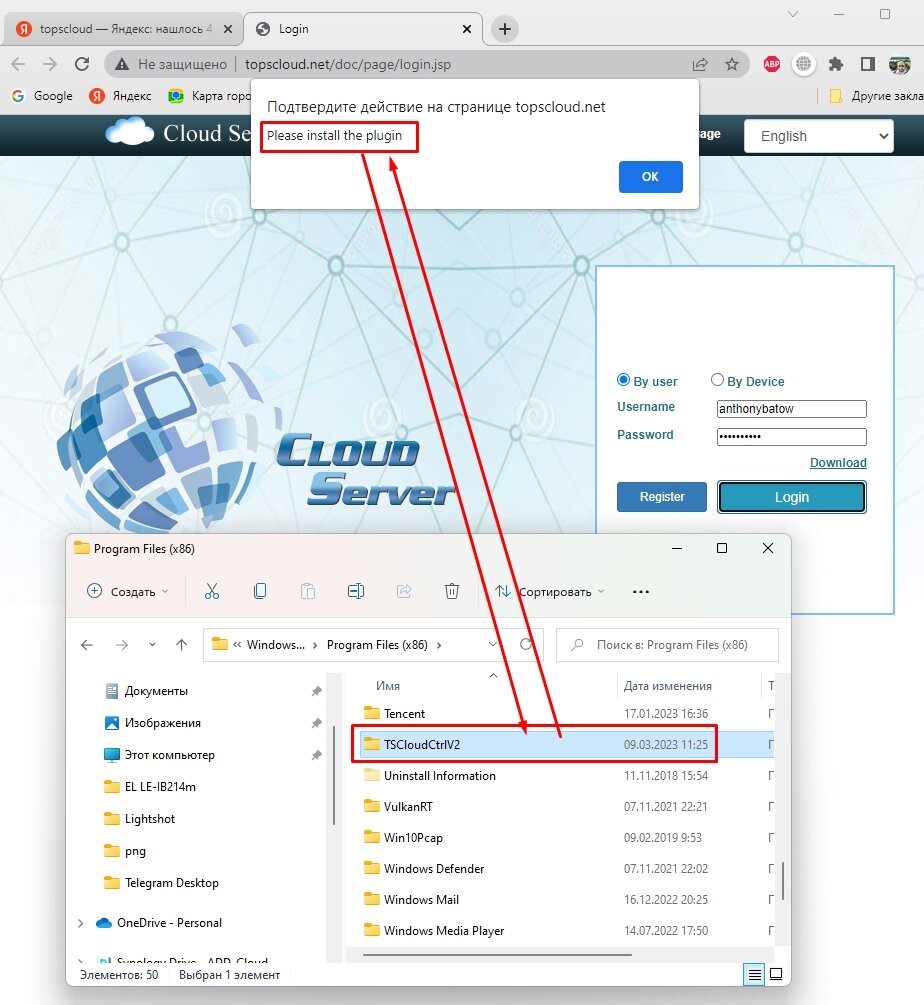Switch to the topscloud Yandex tab

click(x=122, y=29)
